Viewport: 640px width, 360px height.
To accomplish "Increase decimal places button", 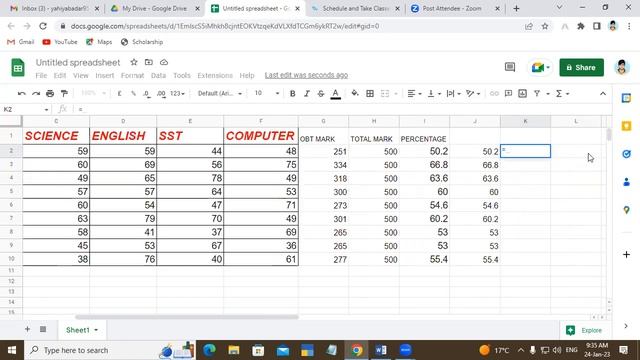I will 161,93.
